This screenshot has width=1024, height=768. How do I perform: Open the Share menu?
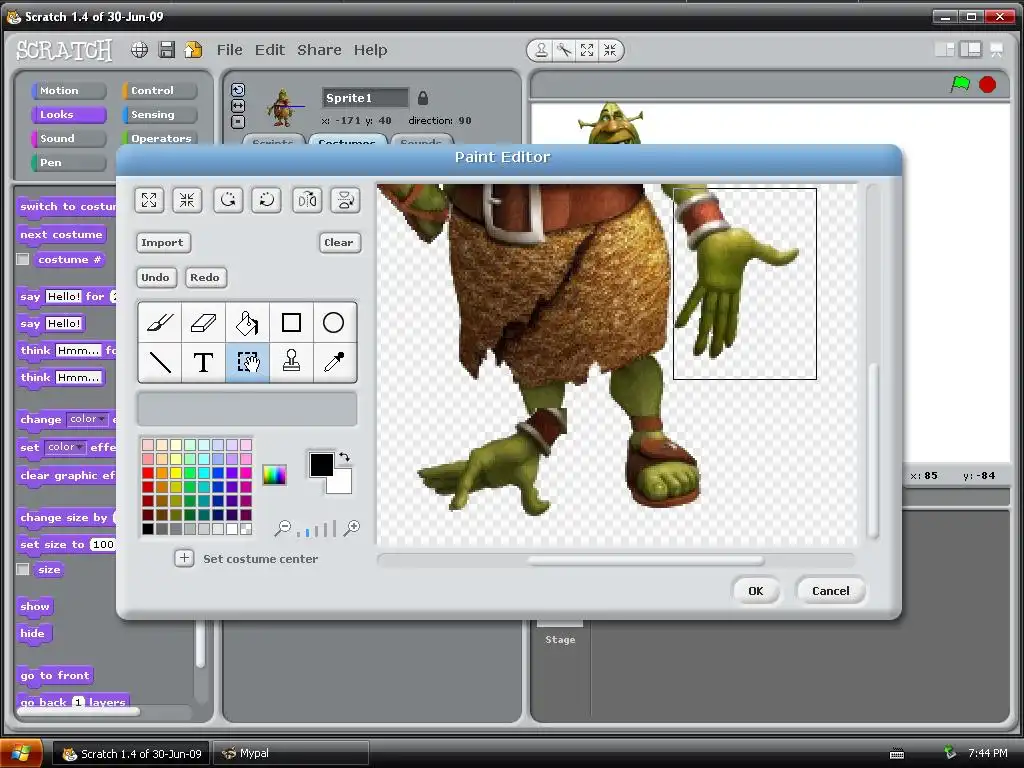pos(319,50)
